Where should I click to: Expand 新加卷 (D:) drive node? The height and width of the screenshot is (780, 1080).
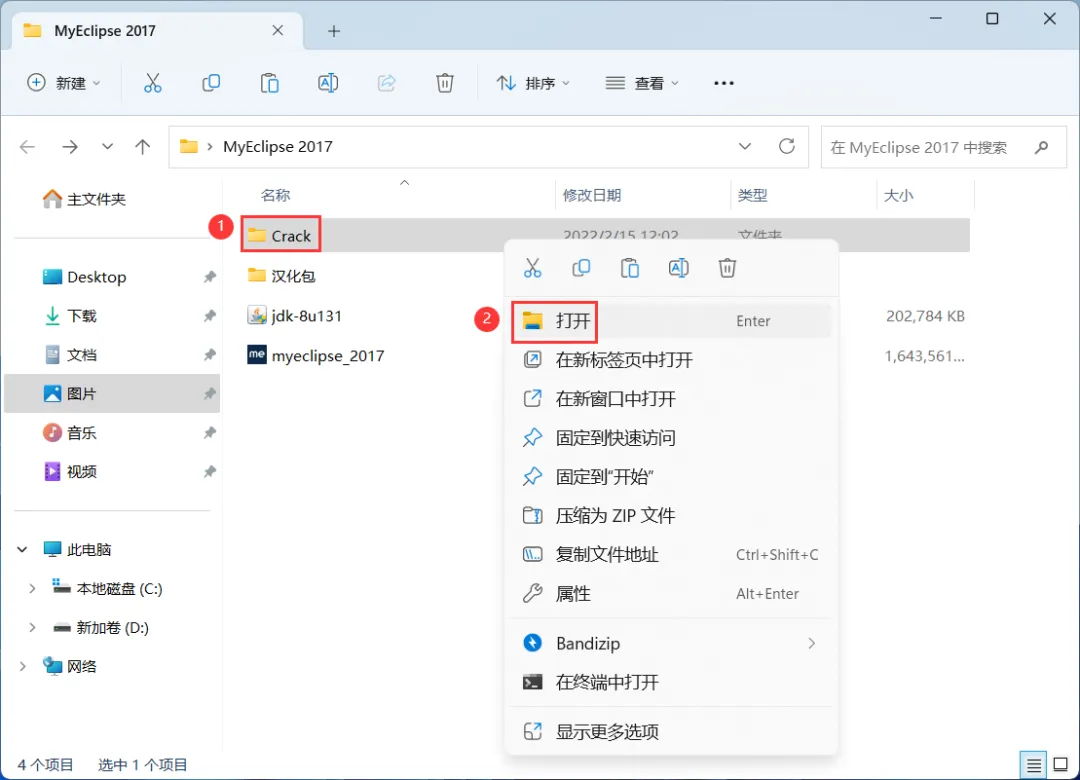32,628
